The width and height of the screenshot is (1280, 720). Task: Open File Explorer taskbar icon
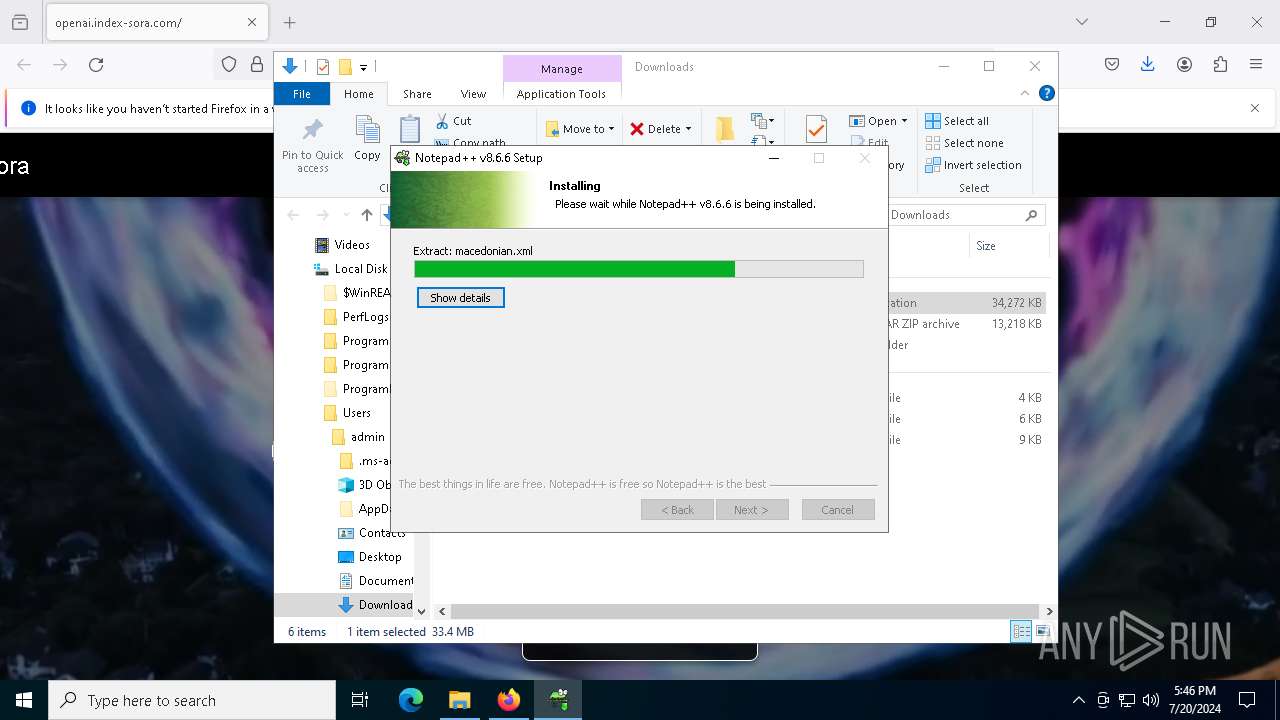[x=460, y=700]
